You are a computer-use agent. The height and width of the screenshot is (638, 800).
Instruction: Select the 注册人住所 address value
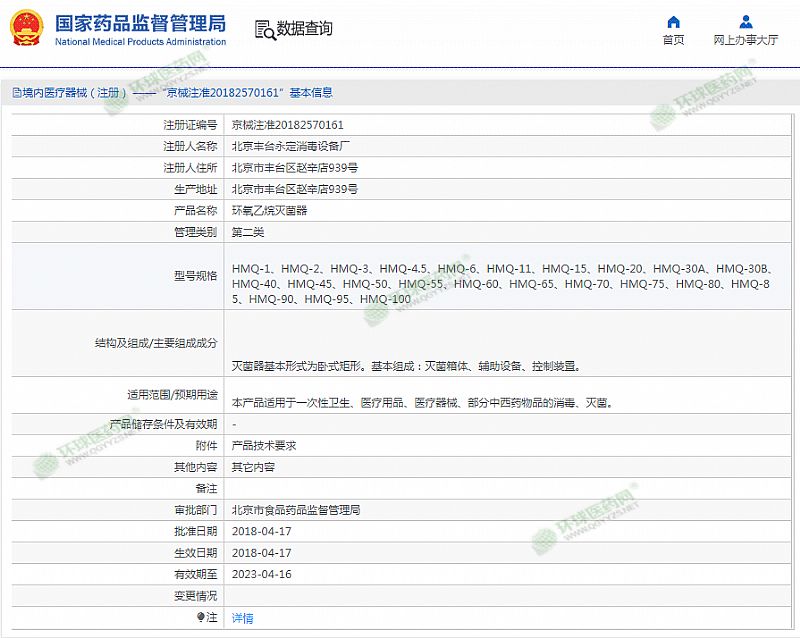295,168
